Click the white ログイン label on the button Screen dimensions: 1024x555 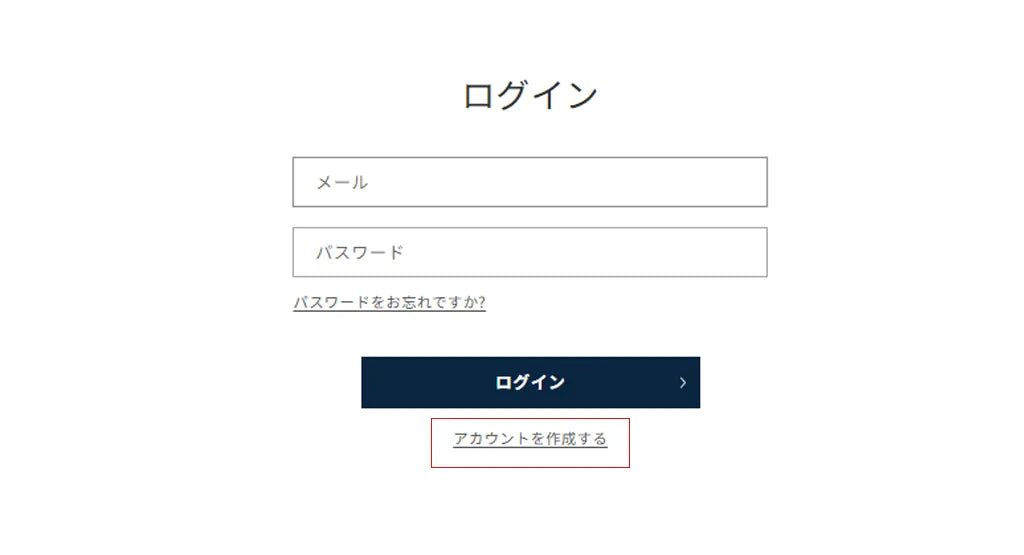point(529,382)
